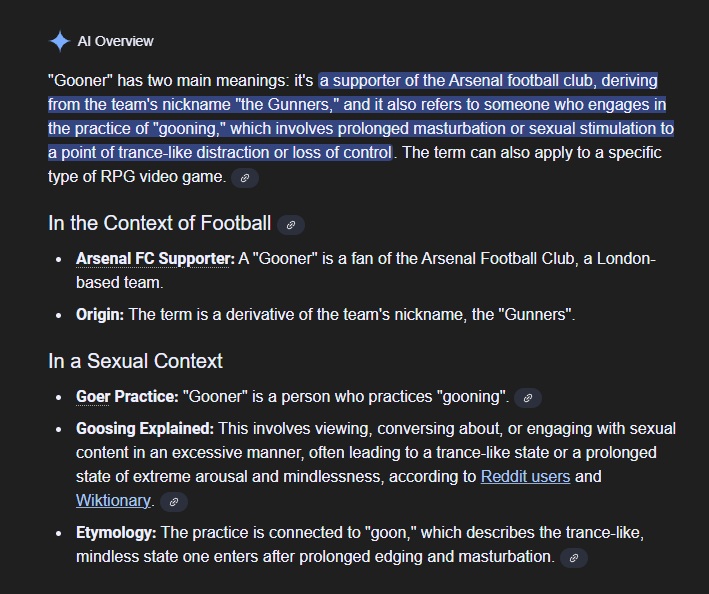Click the bold "Goosing Explained:" label
This screenshot has height=594, width=709.
(x=145, y=428)
